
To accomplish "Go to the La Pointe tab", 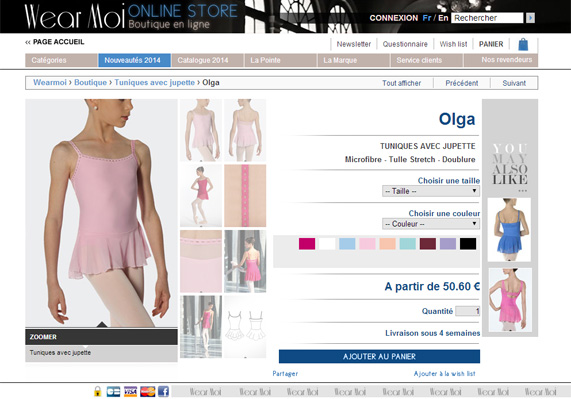I will click(x=280, y=60).
